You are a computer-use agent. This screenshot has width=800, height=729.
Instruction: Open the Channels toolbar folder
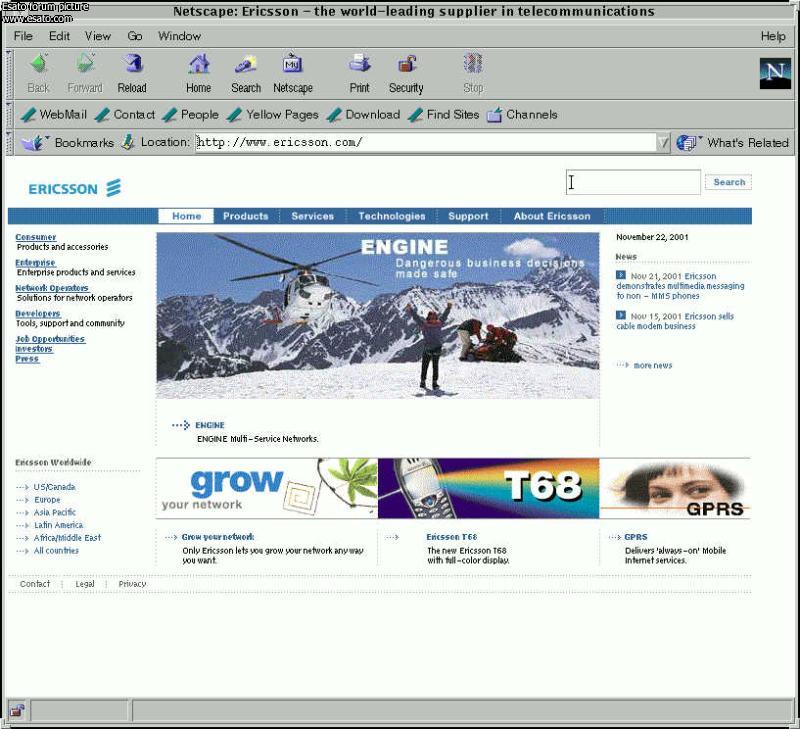(x=521, y=115)
